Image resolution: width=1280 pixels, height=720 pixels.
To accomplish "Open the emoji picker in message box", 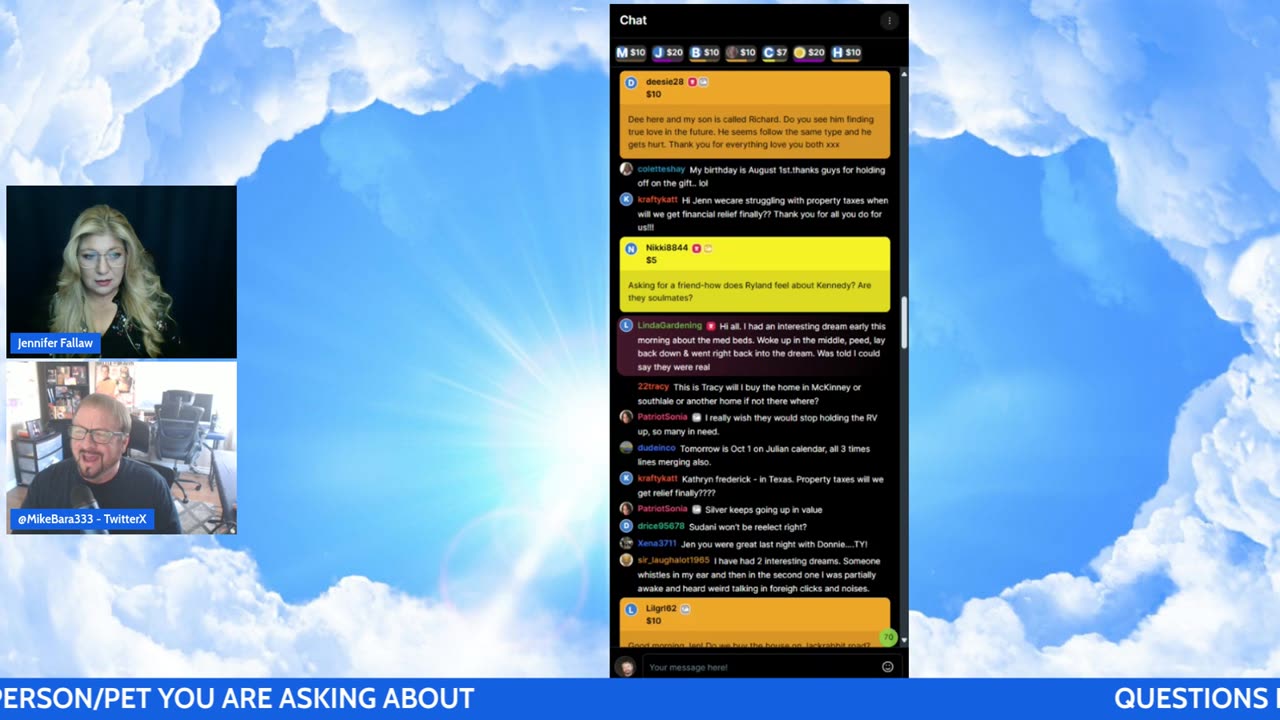I will (x=887, y=667).
